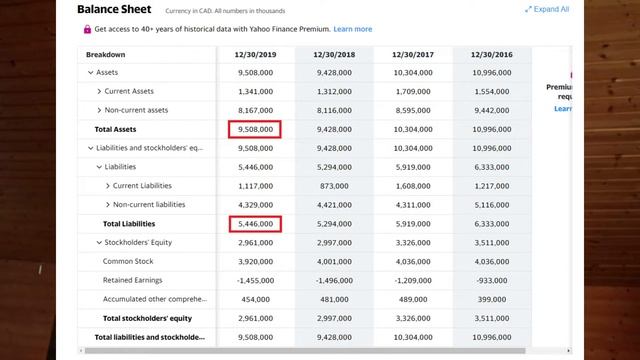Collapse the Stockholders' Equity row
Screen dimensions: 640x360
(99, 242)
